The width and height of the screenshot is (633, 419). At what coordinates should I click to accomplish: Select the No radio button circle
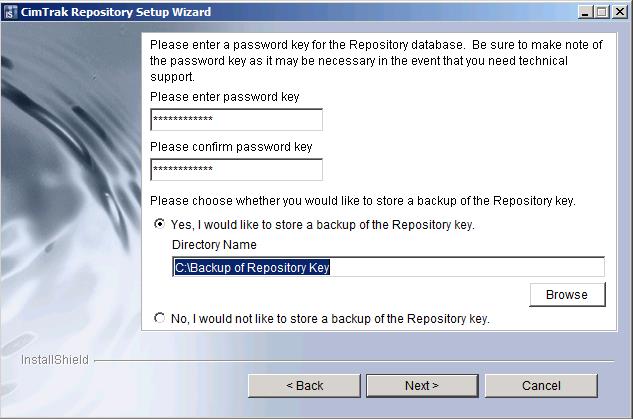160,318
